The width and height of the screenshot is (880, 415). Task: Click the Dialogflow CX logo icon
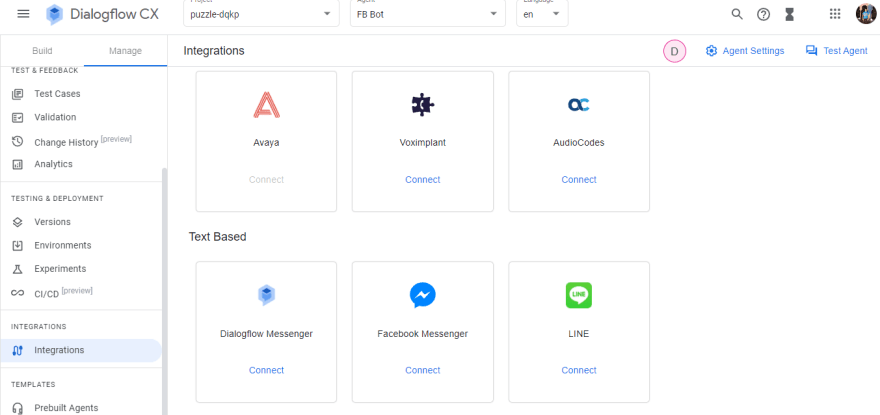(54, 14)
